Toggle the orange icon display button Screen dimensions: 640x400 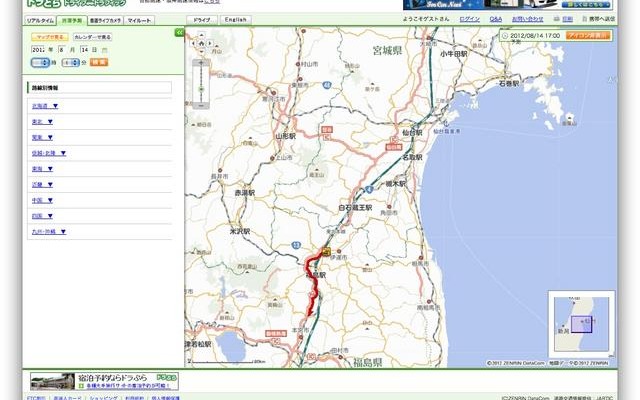589,35
